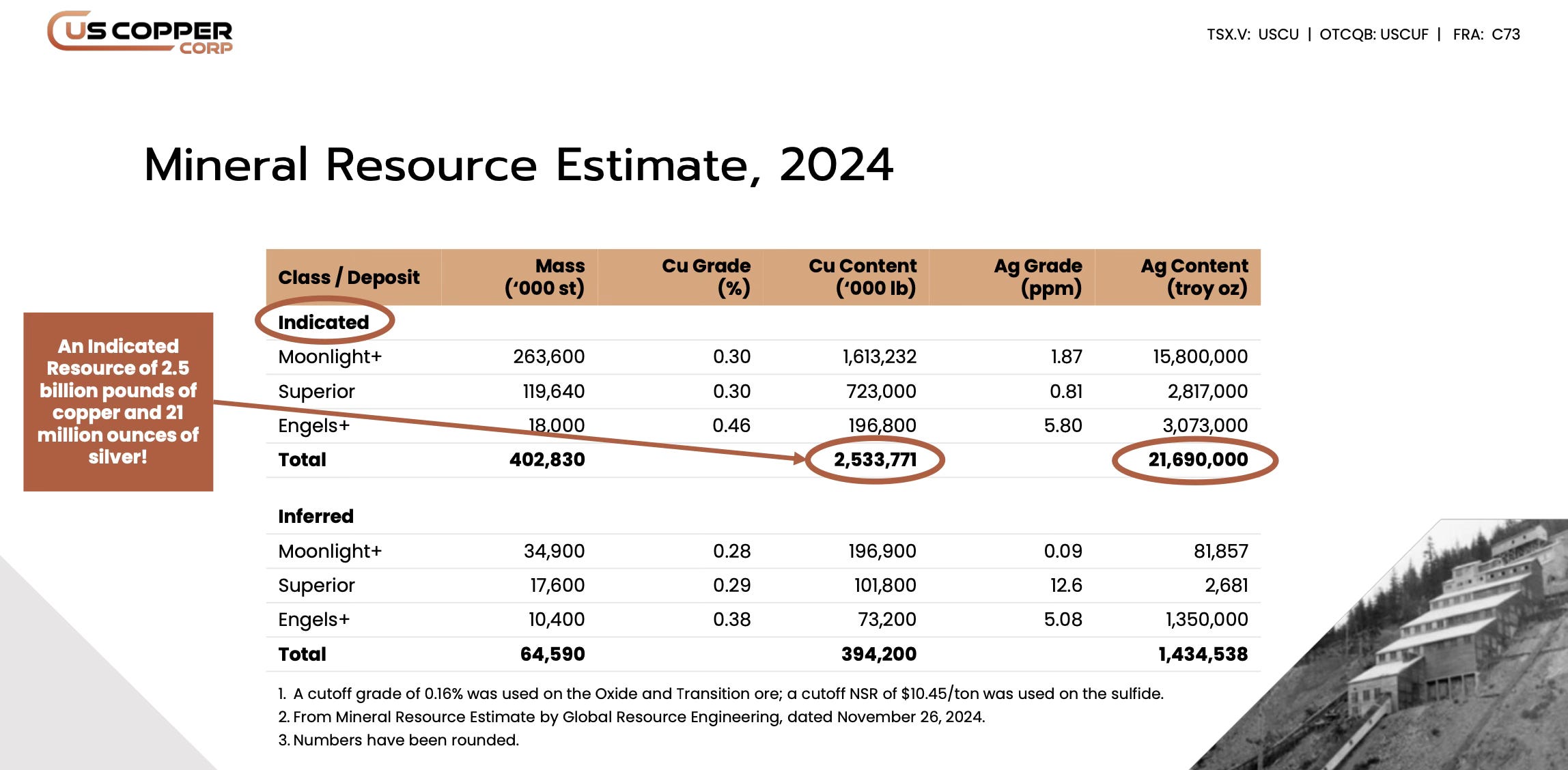This screenshot has width=1568, height=770.
Task: Select the Indicated Superior deposit row label
Action: tap(317, 391)
